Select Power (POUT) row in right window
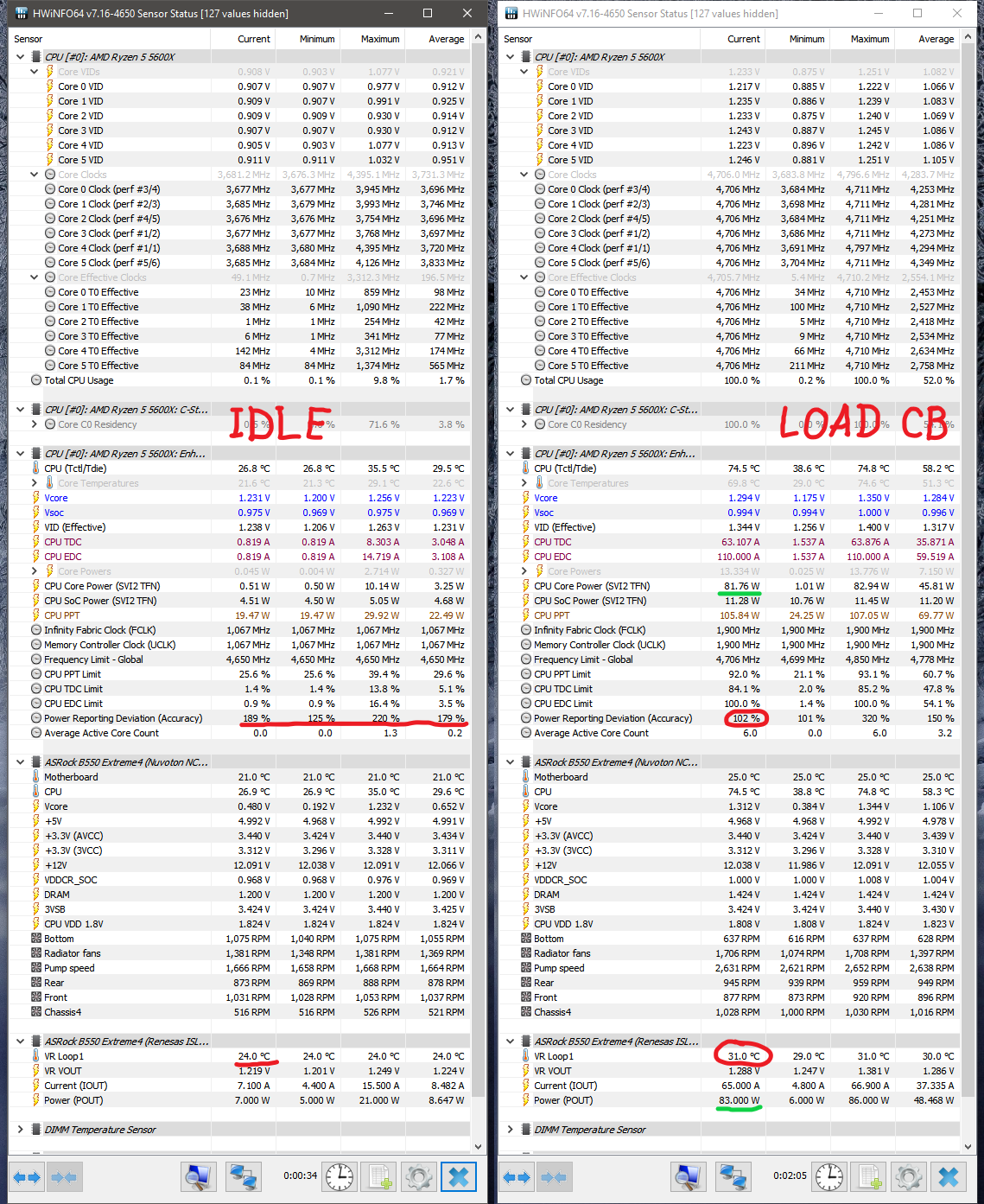Screen dimensions: 984x1204 pyautogui.click(x=730, y=1100)
